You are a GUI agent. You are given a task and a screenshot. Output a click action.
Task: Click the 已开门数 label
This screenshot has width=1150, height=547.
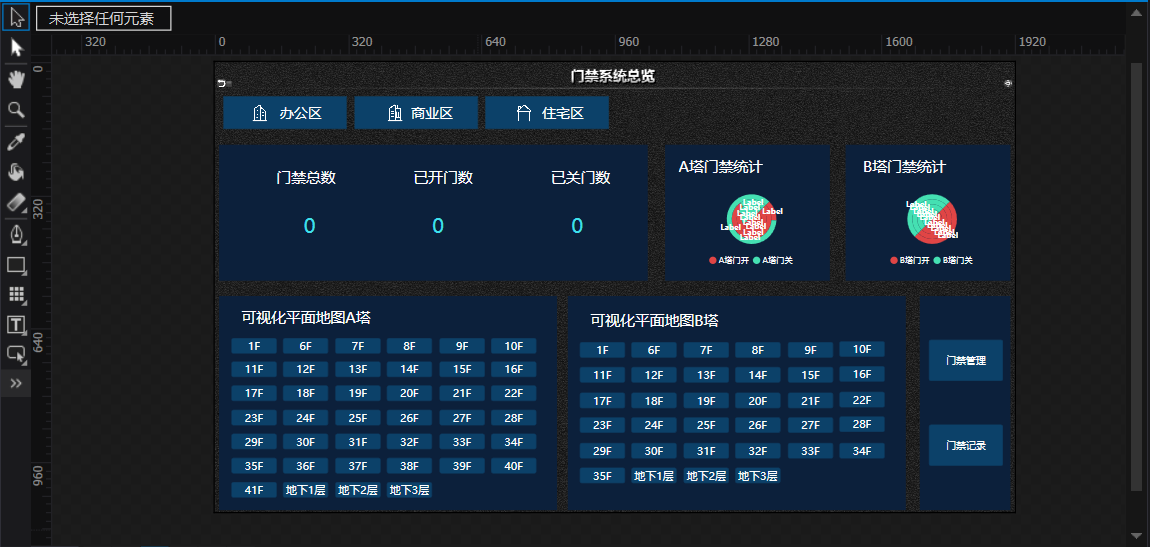pyautogui.click(x=443, y=177)
